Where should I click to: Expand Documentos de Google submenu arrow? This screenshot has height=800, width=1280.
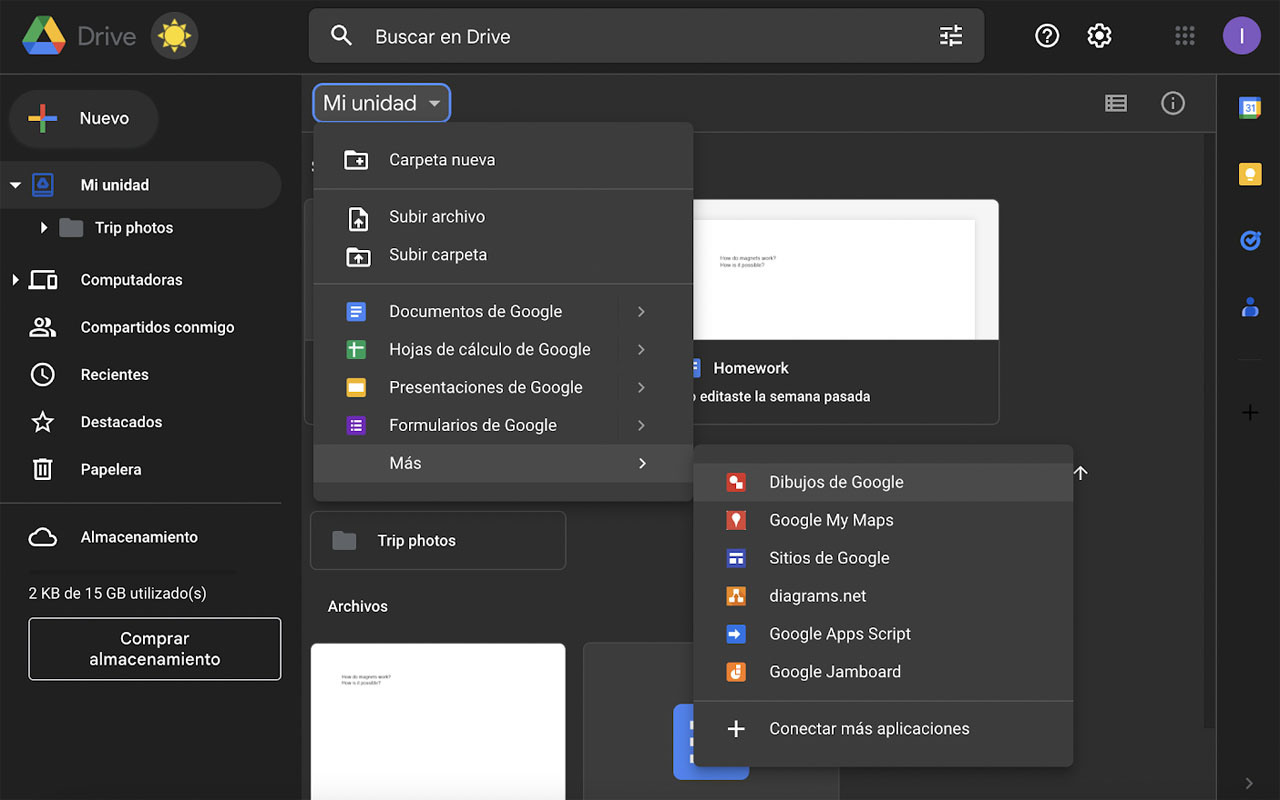coord(642,312)
